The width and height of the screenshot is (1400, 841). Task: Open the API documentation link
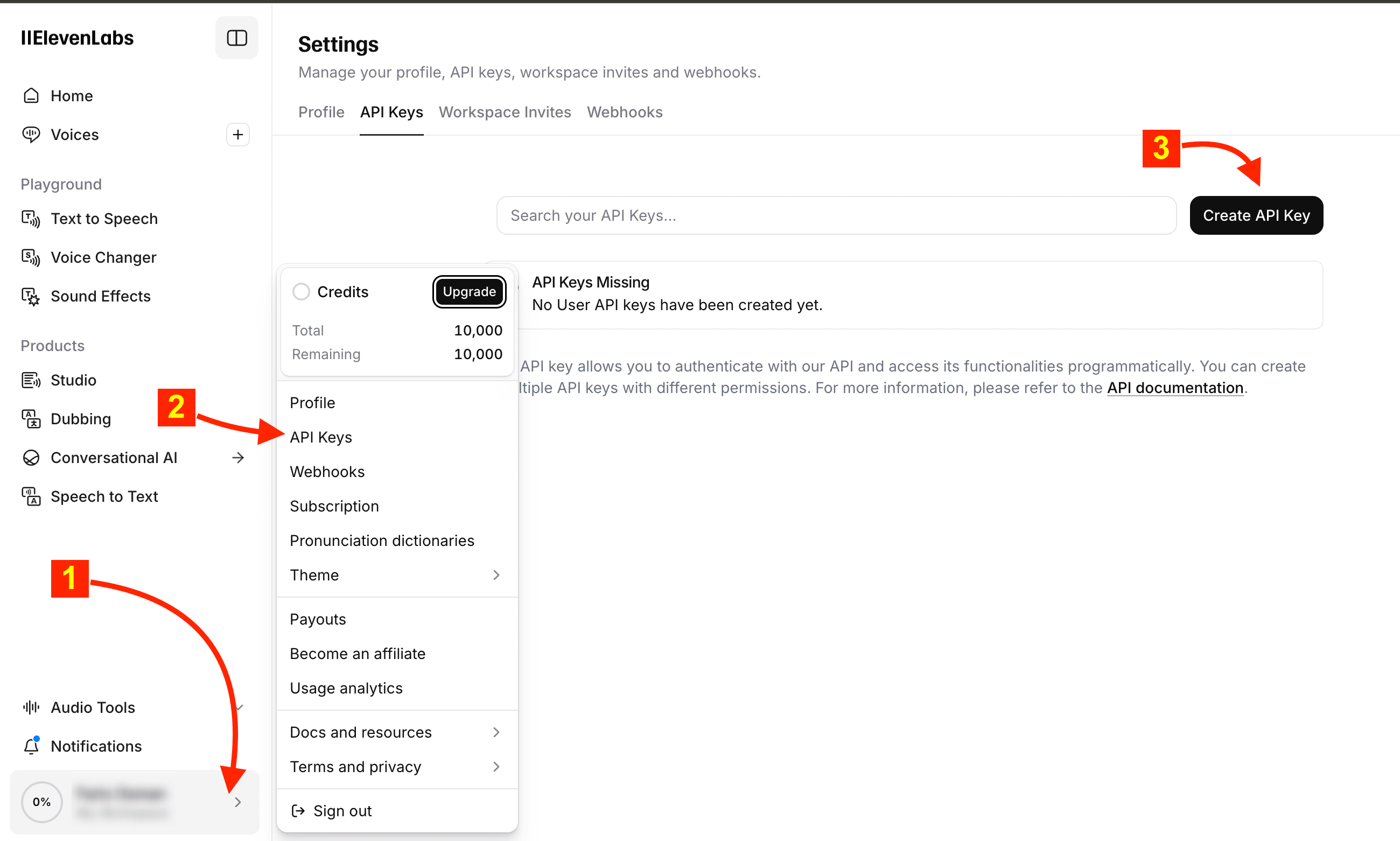[1175, 388]
